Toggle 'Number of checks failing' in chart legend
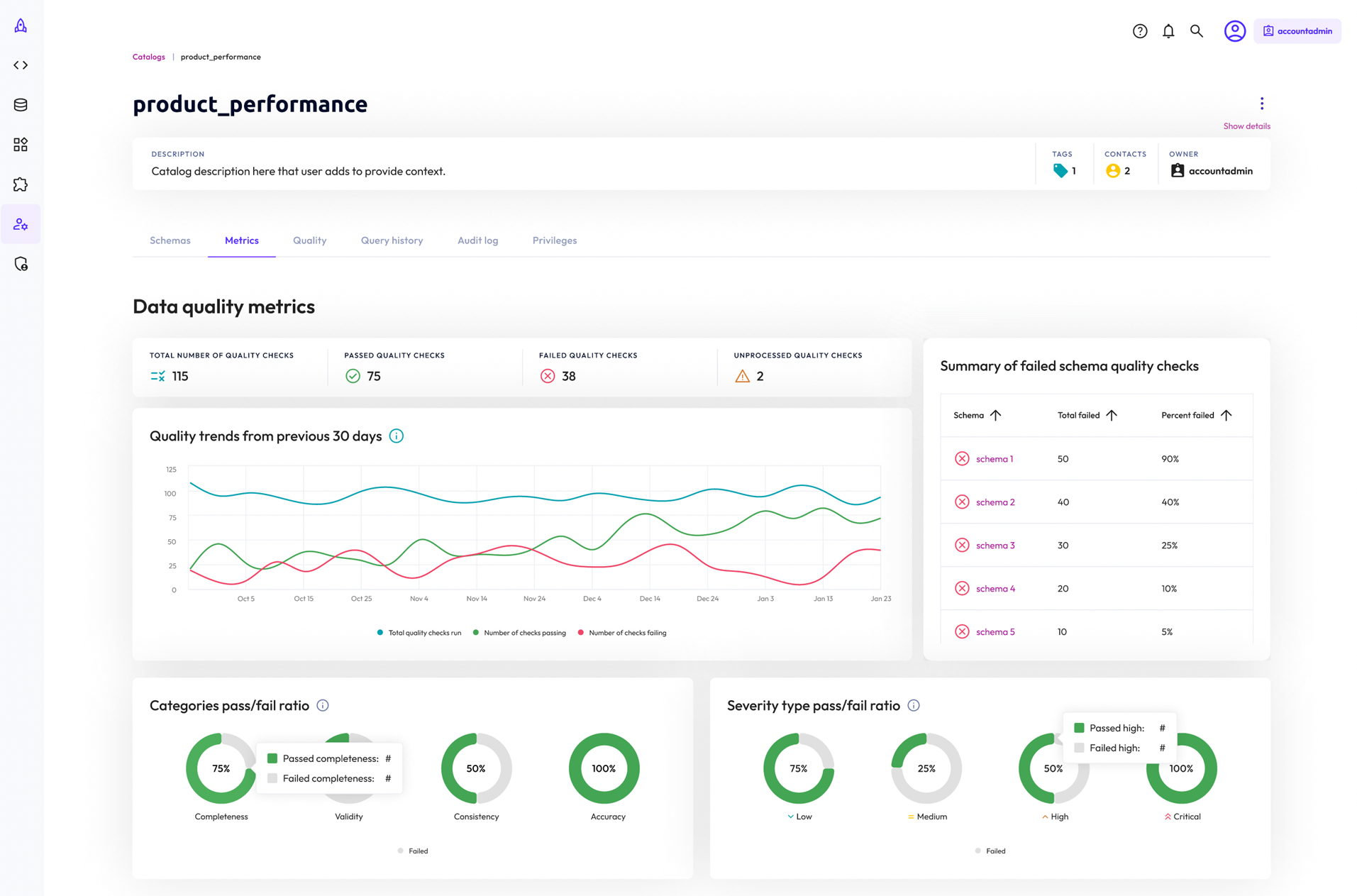 (x=622, y=632)
